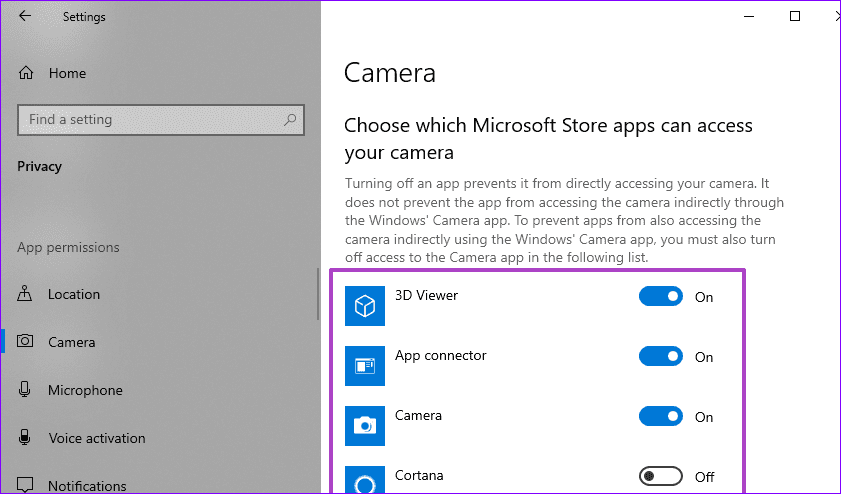The height and width of the screenshot is (494, 841).
Task: Toggle App connector camera access
Action: click(x=660, y=357)
